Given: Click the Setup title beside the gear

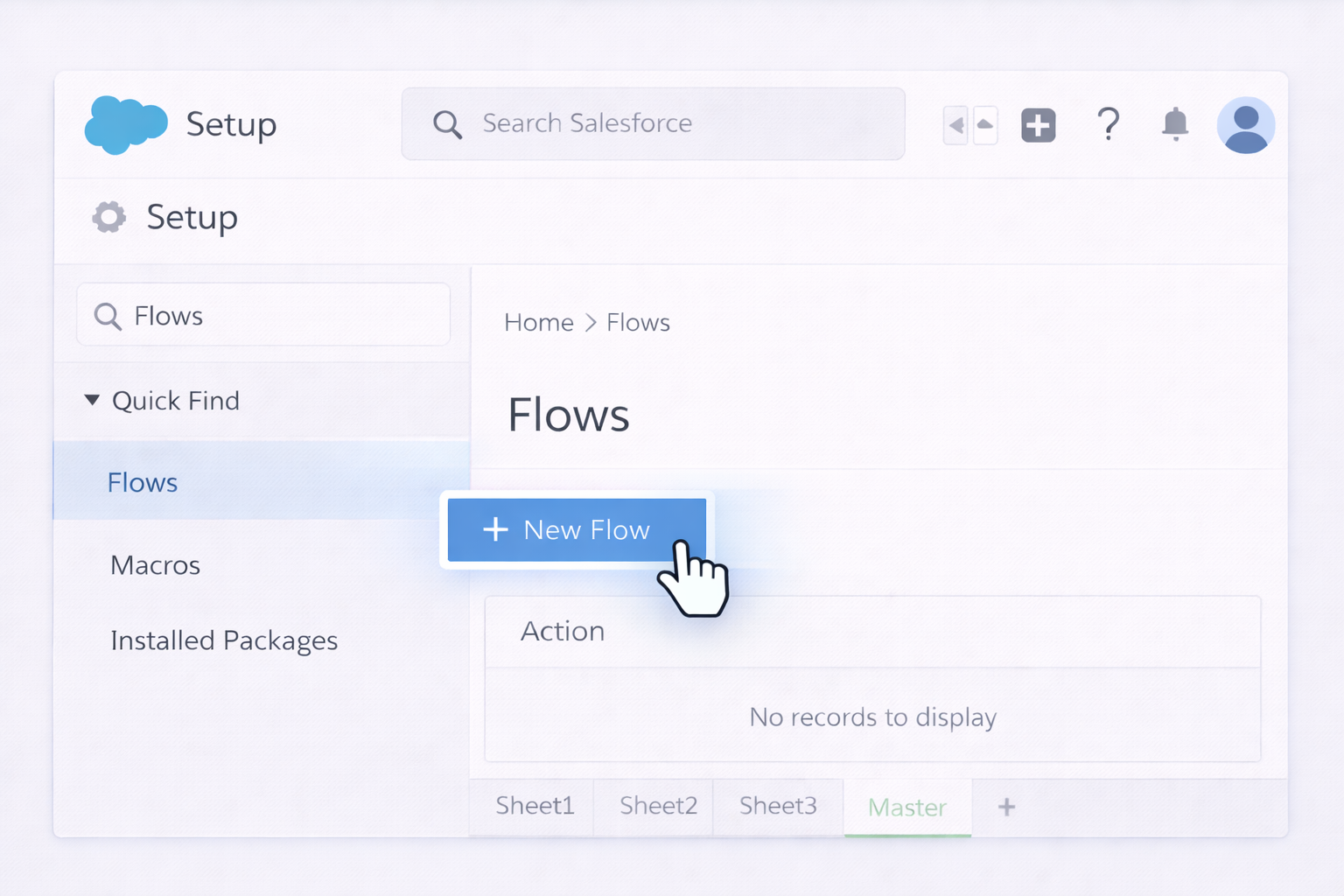Looking at the screenshot, I should 192,217.
